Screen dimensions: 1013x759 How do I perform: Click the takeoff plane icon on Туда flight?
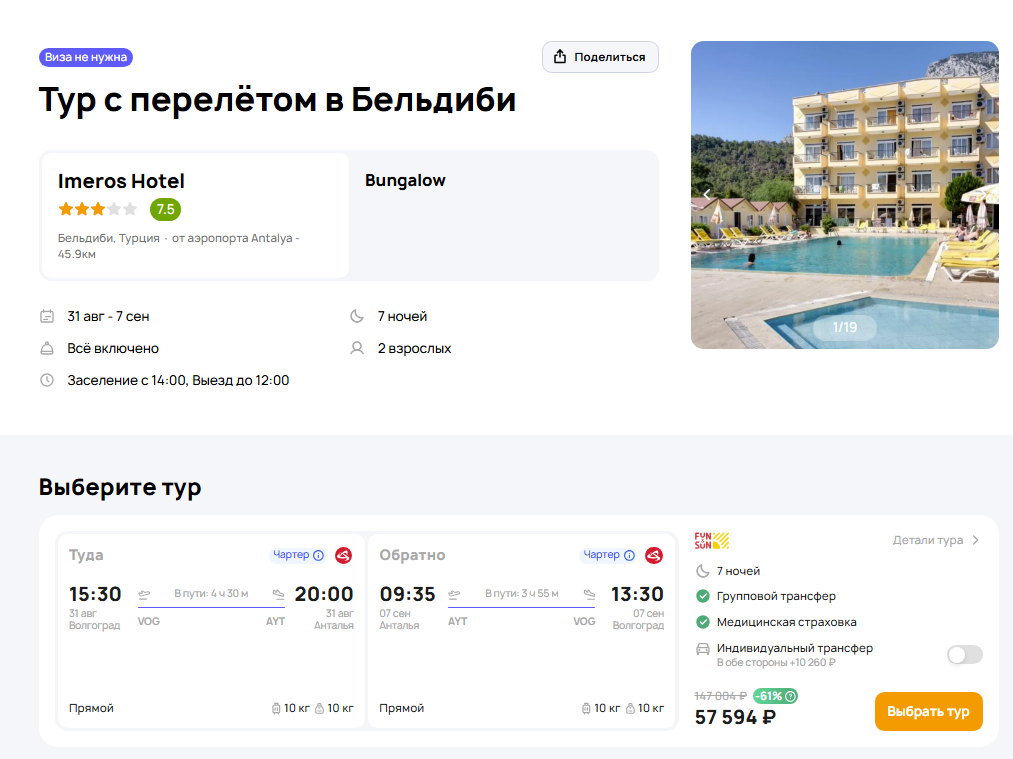[144, 594]
